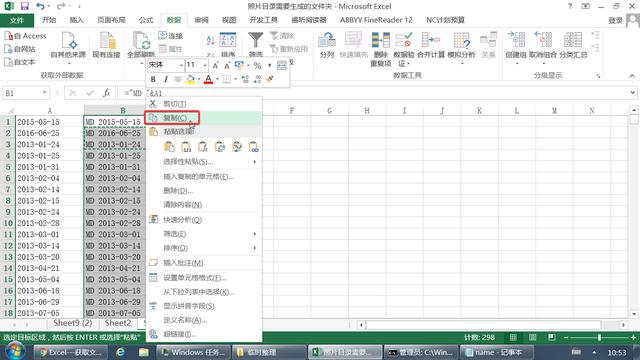Expand Paste Special (选择性粘贴) submenu arrow
The image size is (640, 360).
pos(255,162)
